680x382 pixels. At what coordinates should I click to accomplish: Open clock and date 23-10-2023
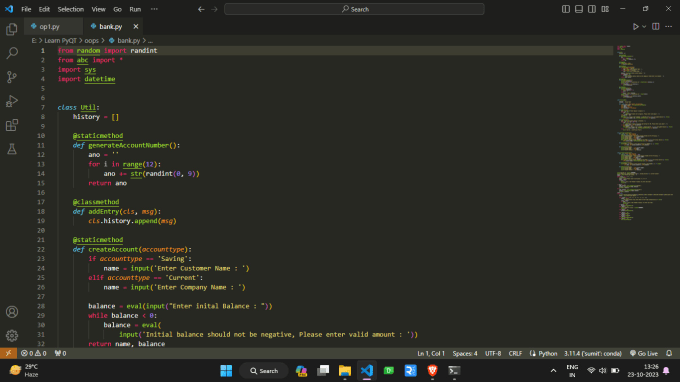(643, 371)
